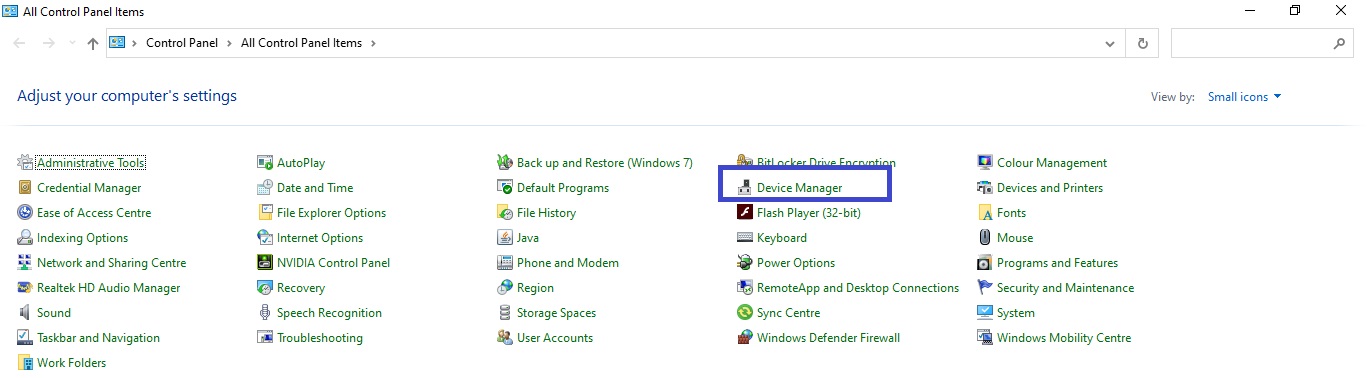Image resolution: width=1370 pixels, height=378 pixels.
Task: Click the Speech Recognition microphone icon
Action: tap(265, 313)
